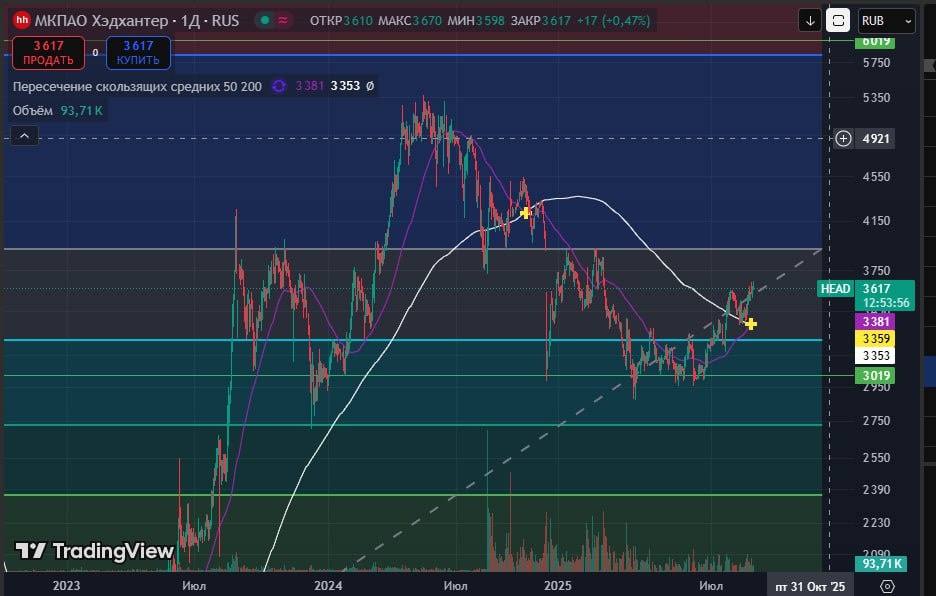
Task: Click the pink approximate-equals data icon
Action: (x=283, y=20)
